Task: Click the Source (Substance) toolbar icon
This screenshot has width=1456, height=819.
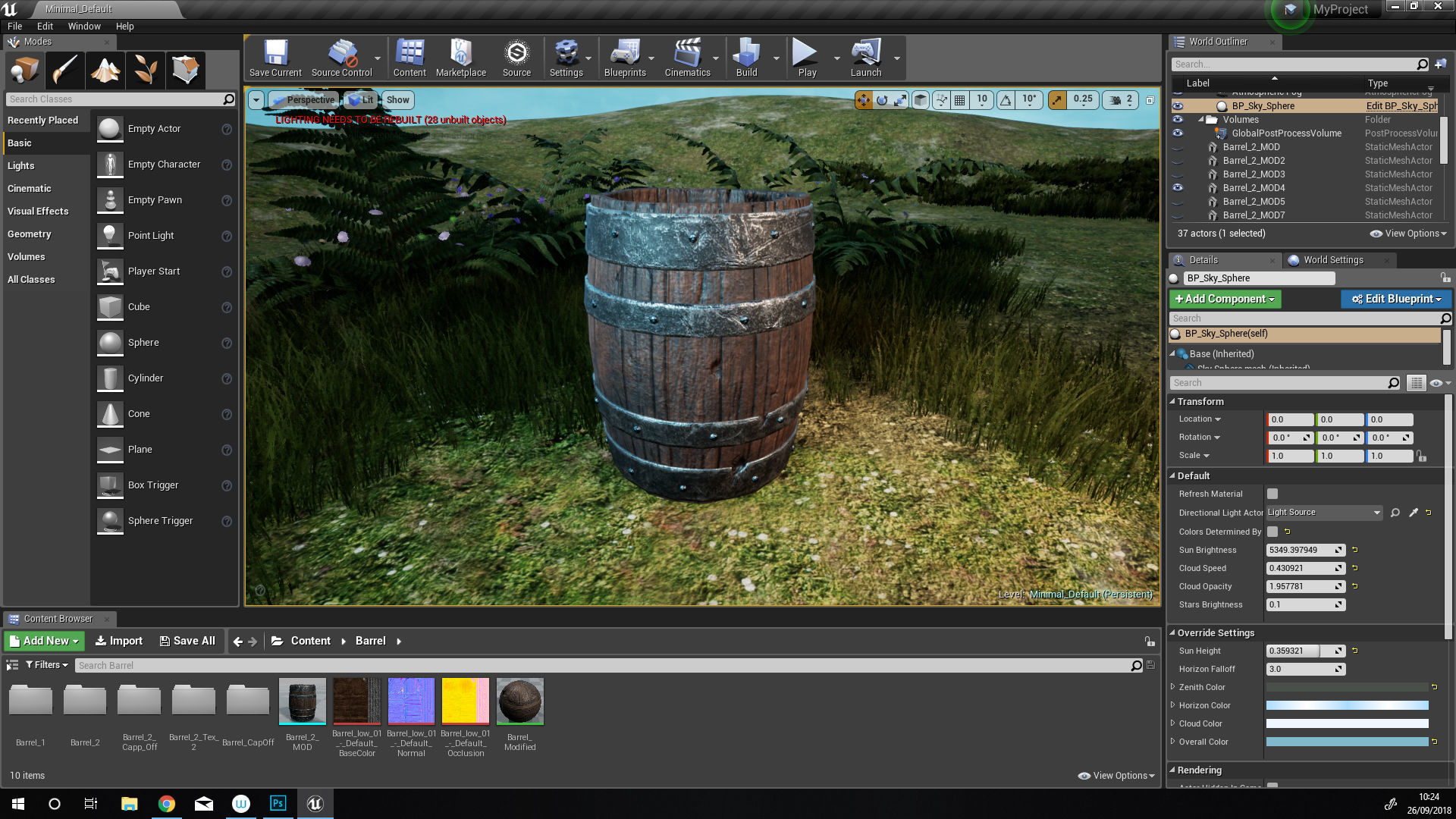Action: click(516, 58)
